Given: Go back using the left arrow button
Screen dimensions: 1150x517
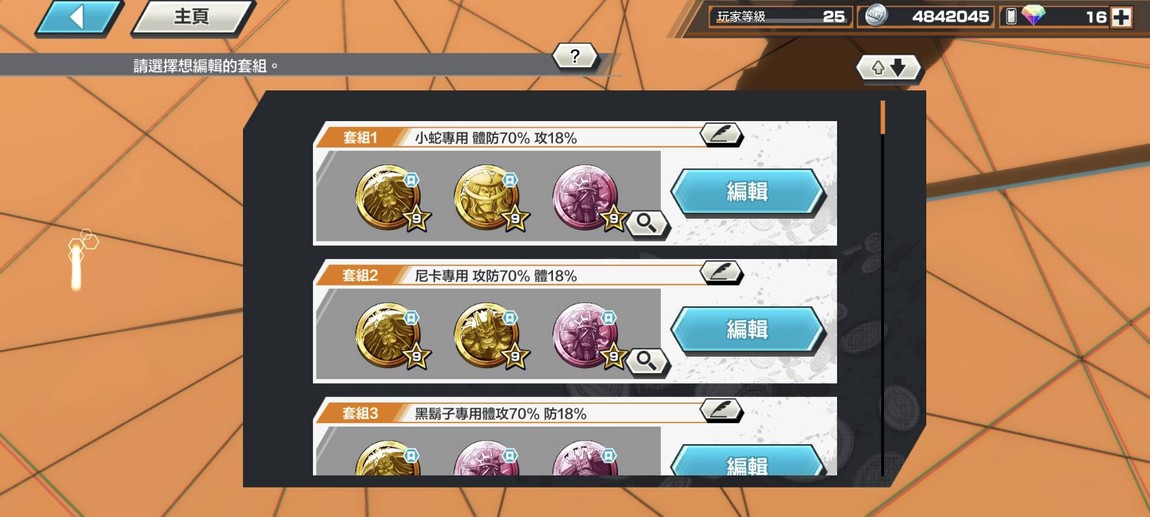Looking at the screenshot, I should (79, 18).
